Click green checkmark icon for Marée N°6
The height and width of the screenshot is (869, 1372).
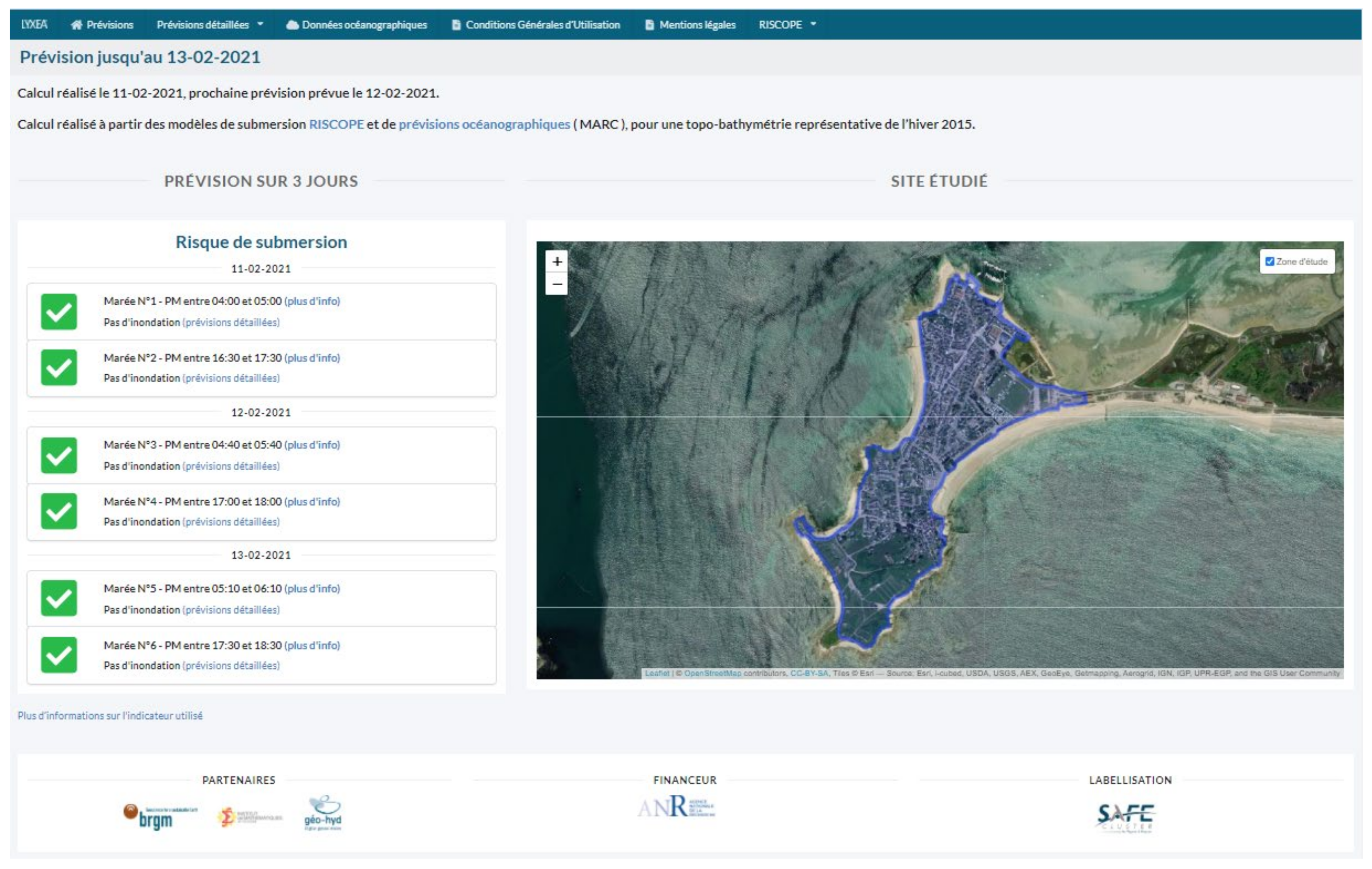[x=59, y=655]
